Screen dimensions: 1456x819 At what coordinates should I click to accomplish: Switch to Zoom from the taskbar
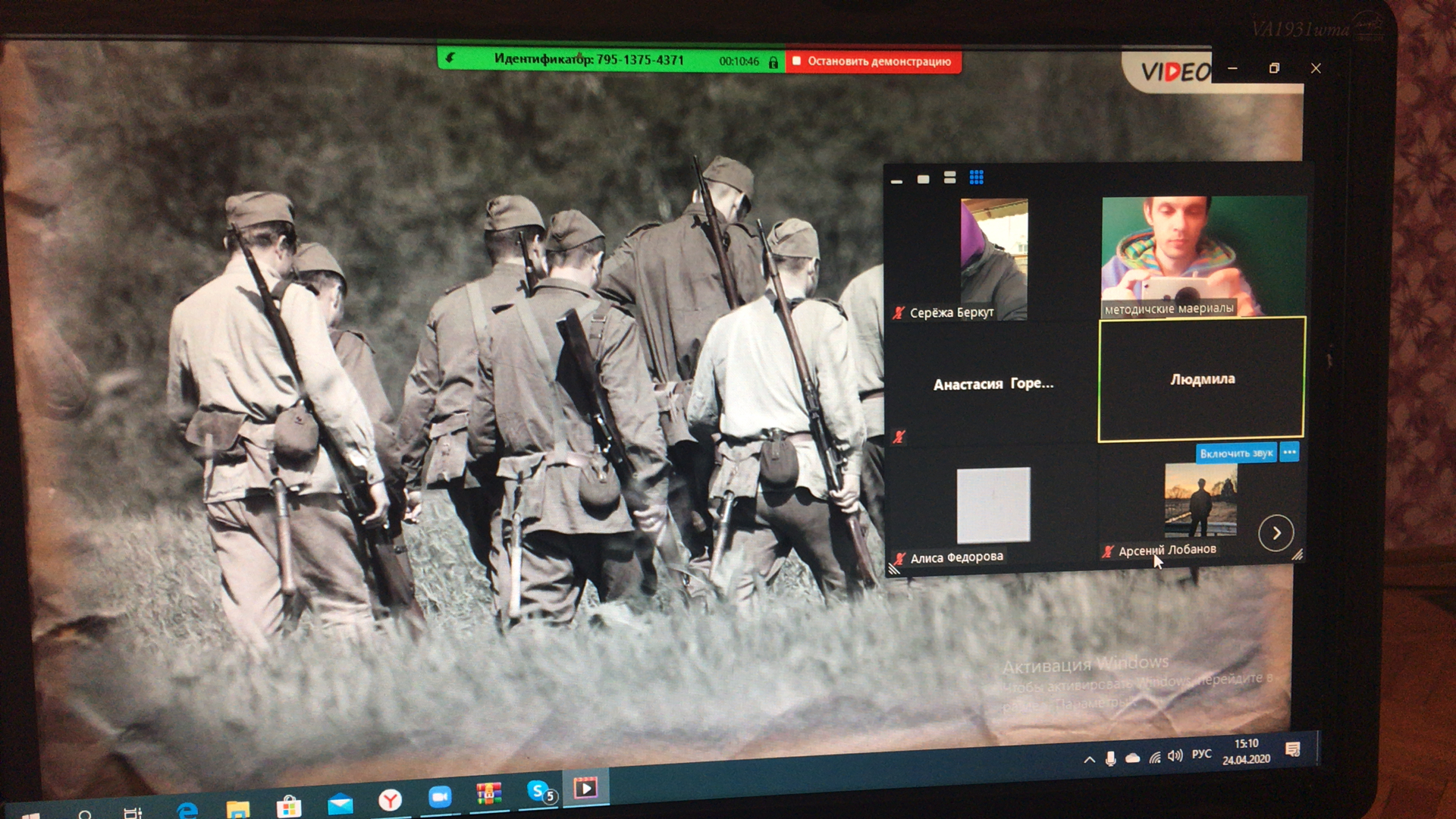440,797
